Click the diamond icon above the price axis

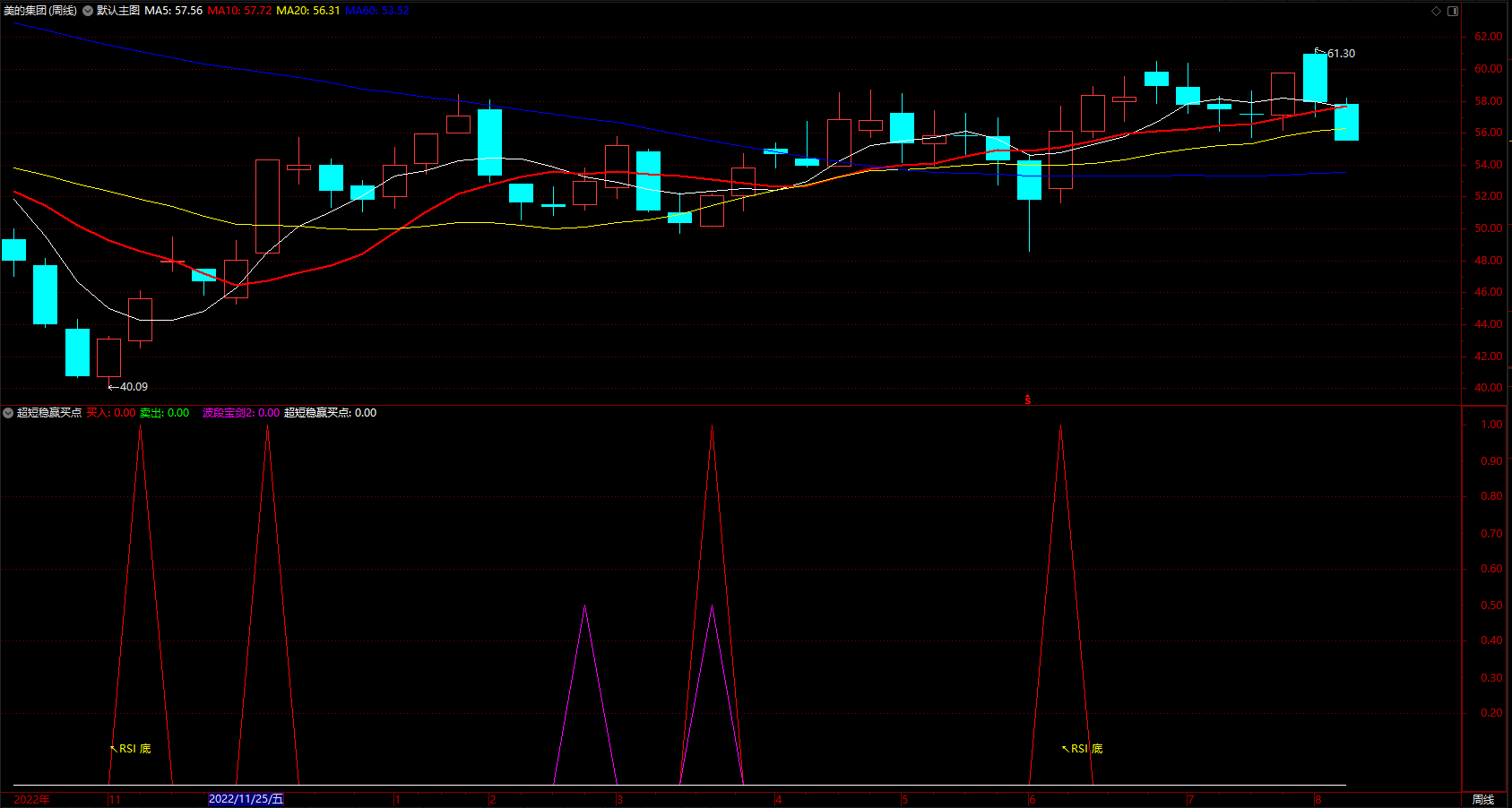click(x=1436, y=11)
